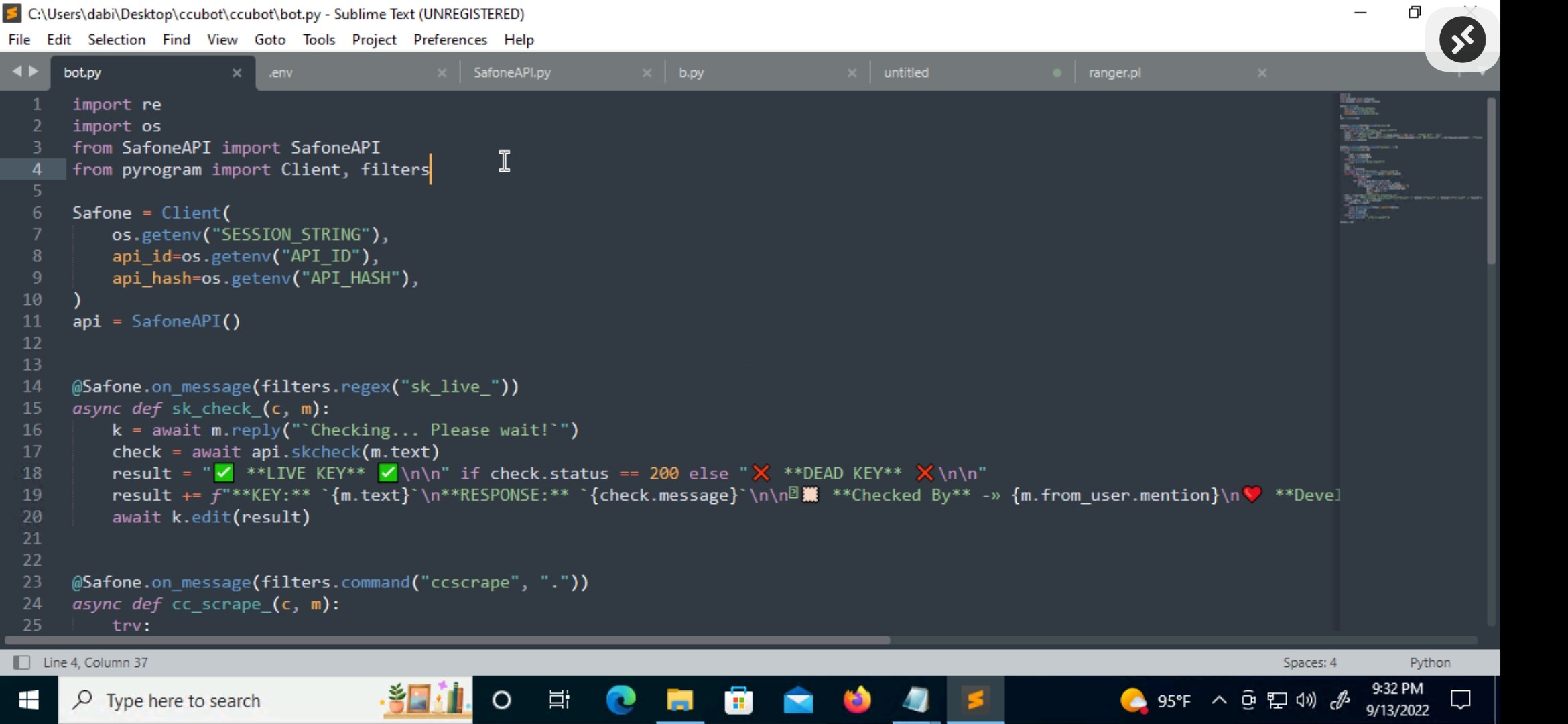The height and width of the screenshot is (724, 1568).
Task: Open the Python syntax selector
Action: (1430, 662)
